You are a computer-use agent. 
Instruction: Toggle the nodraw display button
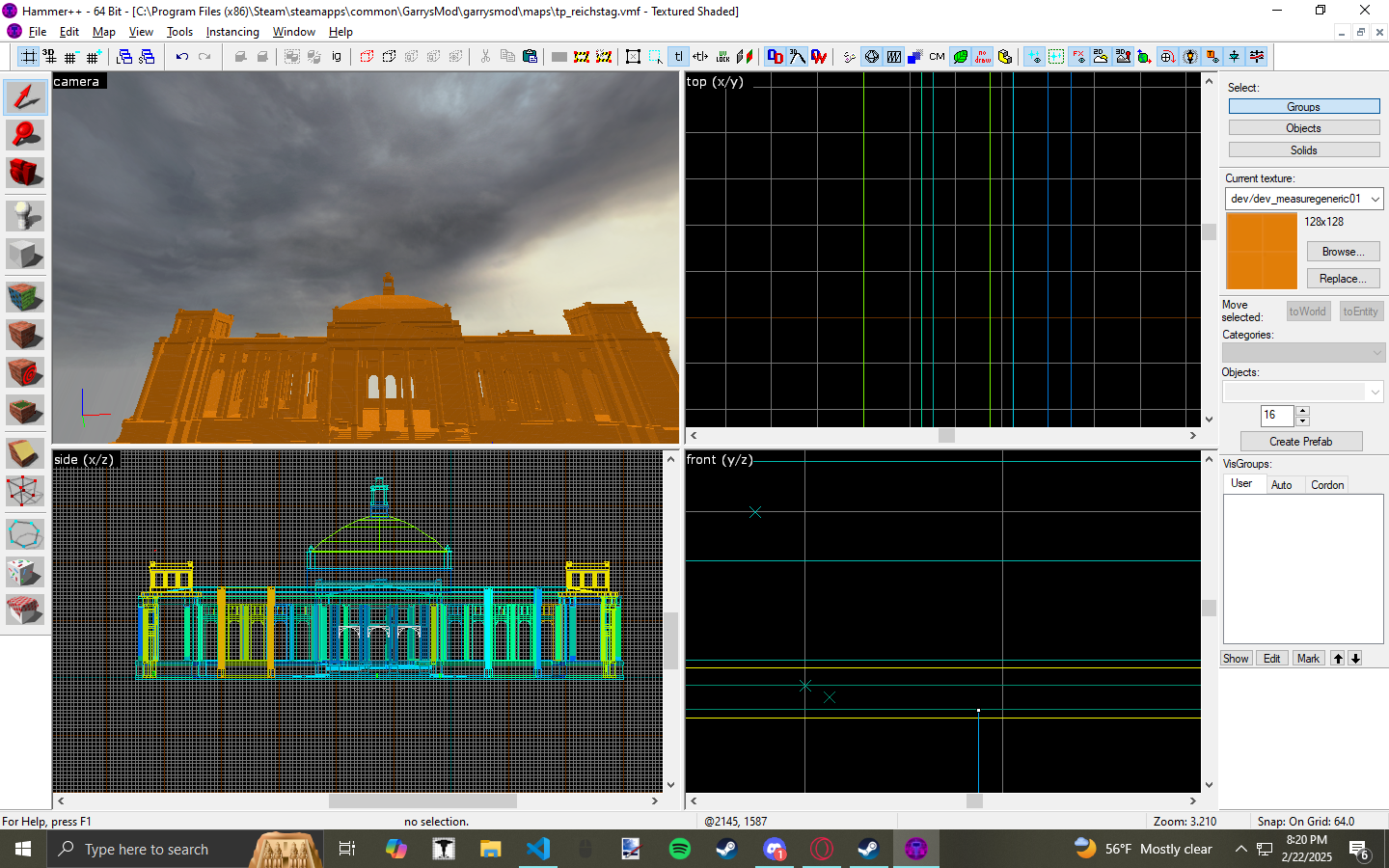(983, 57)
